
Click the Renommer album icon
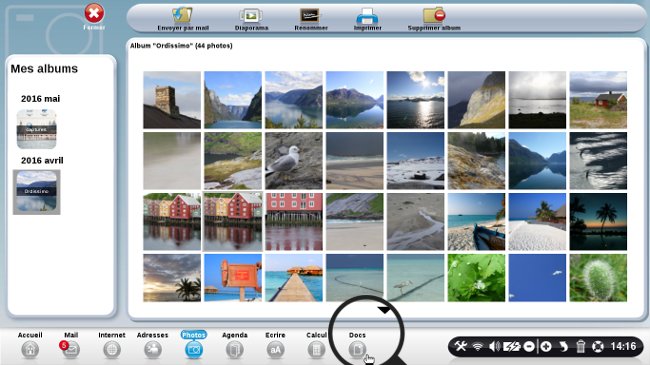(310, 16)
